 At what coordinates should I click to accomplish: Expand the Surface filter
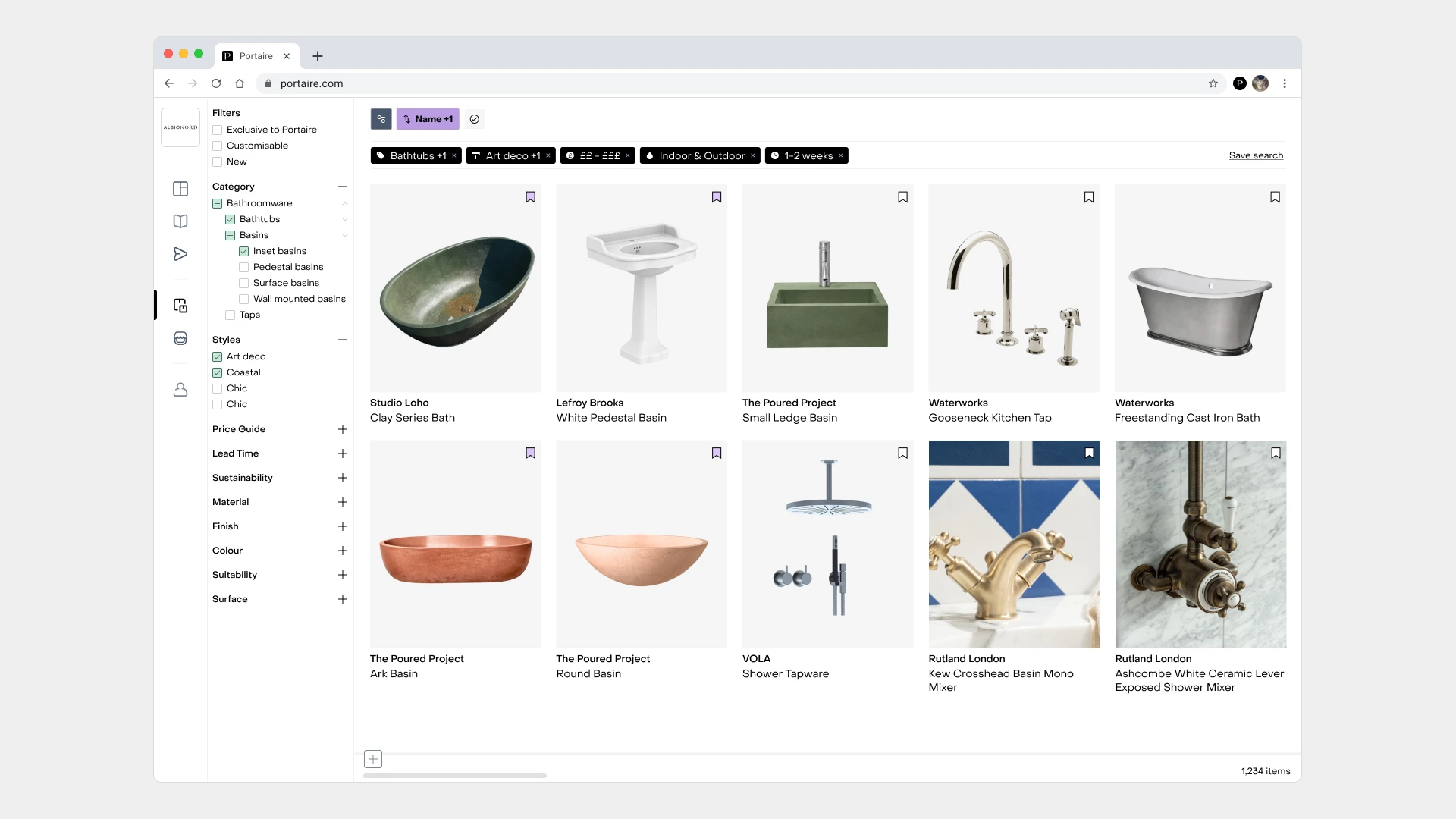(x=343, y=599)
